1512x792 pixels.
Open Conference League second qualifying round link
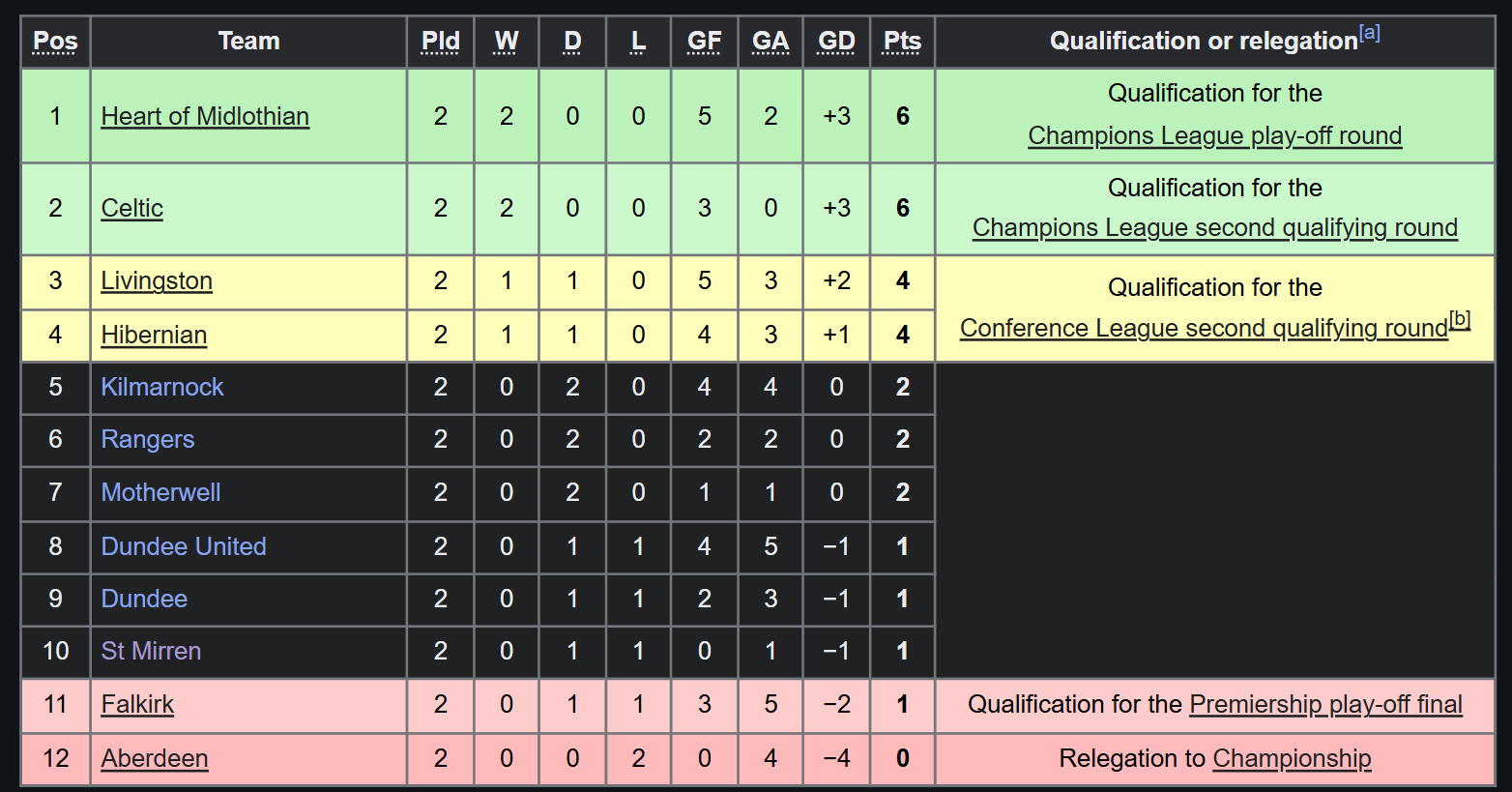(1204, 328)
